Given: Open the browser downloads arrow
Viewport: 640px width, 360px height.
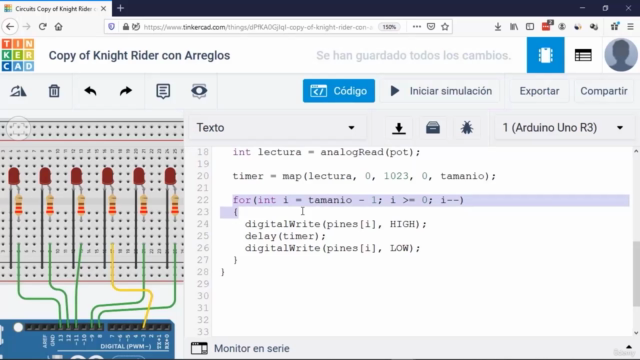Looking at the screenshot, I should point(498,27).
